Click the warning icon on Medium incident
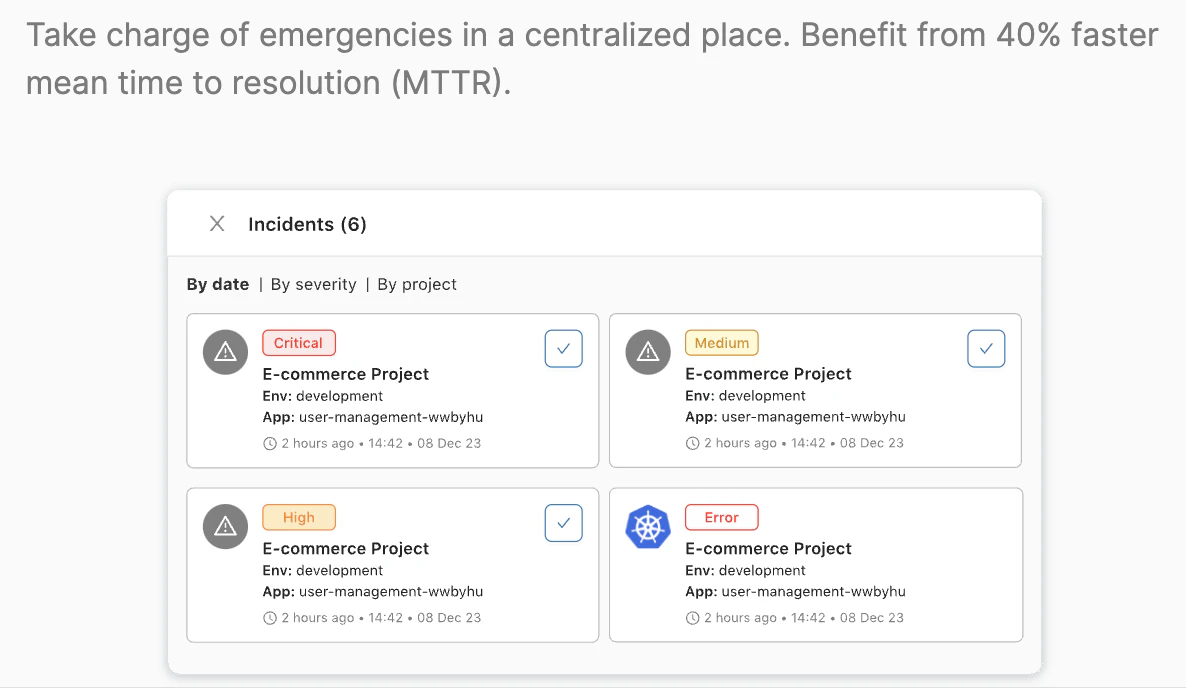The height and width of the screenshot is (688, 1186). click(648, 352)
